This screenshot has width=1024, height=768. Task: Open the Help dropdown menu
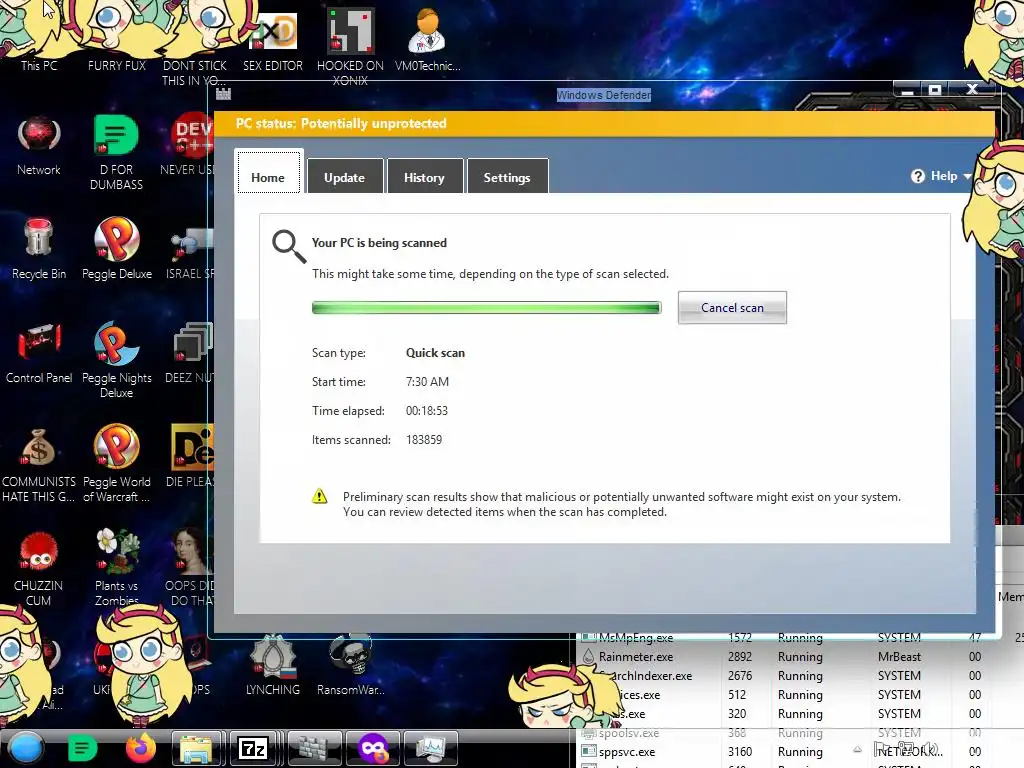[941, 176]
